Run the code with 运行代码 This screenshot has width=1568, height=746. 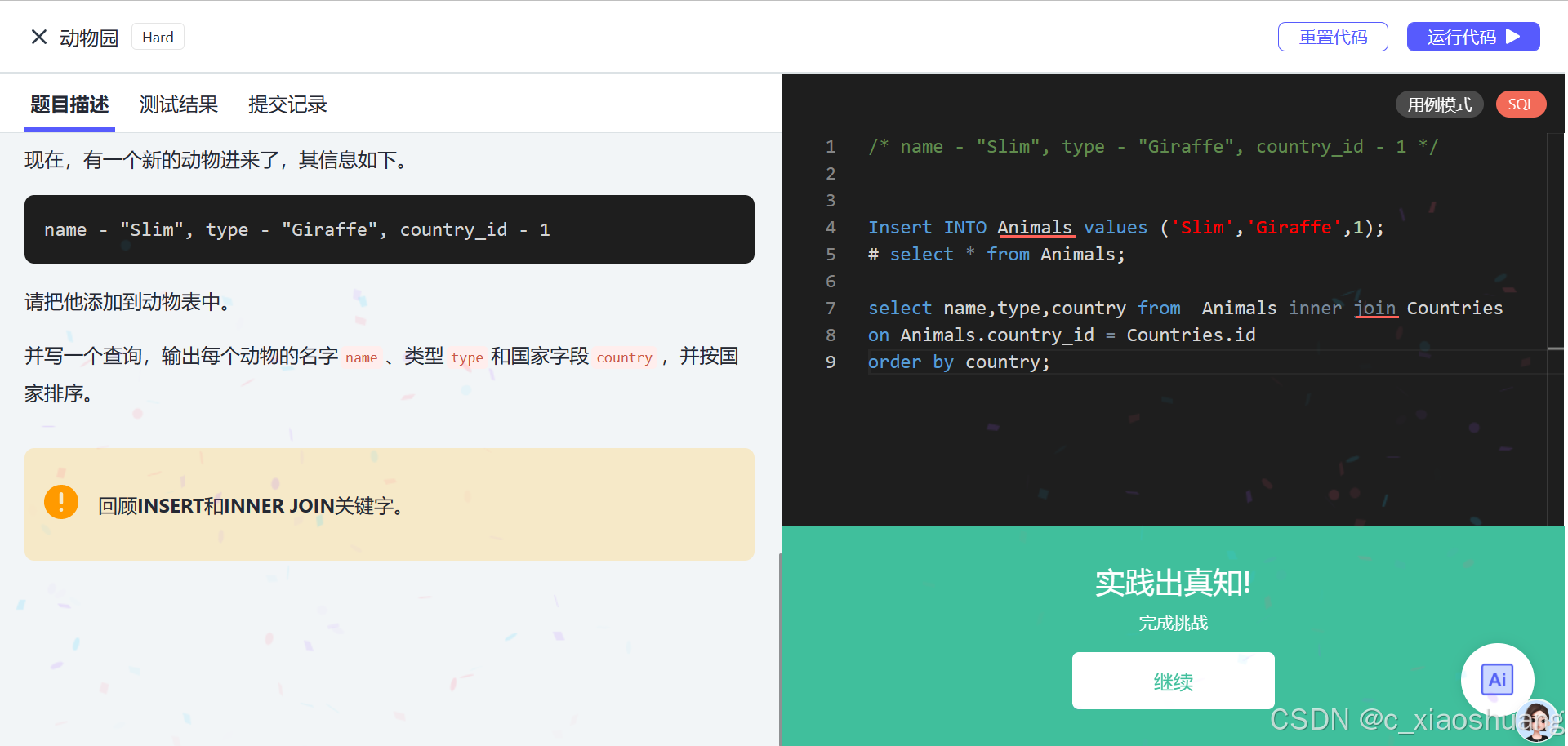(x=1473, y=36)
